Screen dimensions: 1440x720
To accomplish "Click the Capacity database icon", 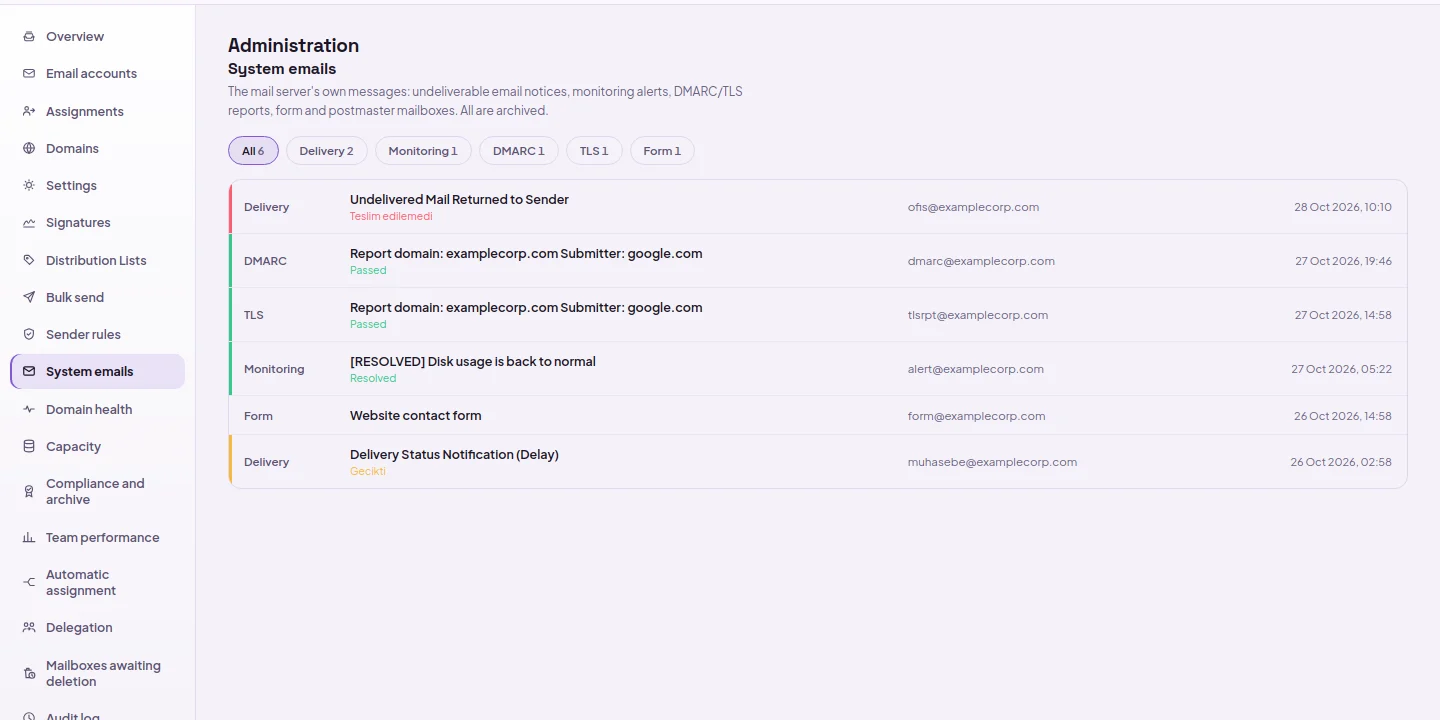I will 29,447.
